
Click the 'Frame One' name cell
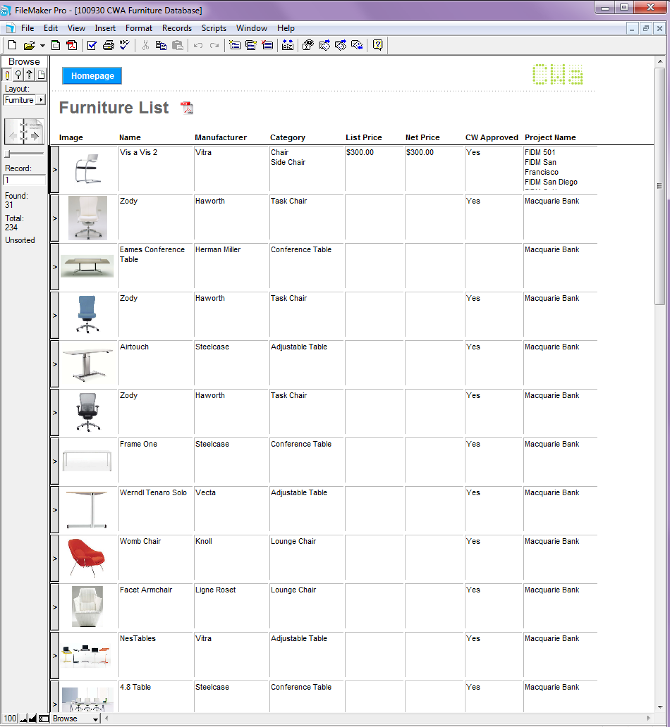(155, 461)
